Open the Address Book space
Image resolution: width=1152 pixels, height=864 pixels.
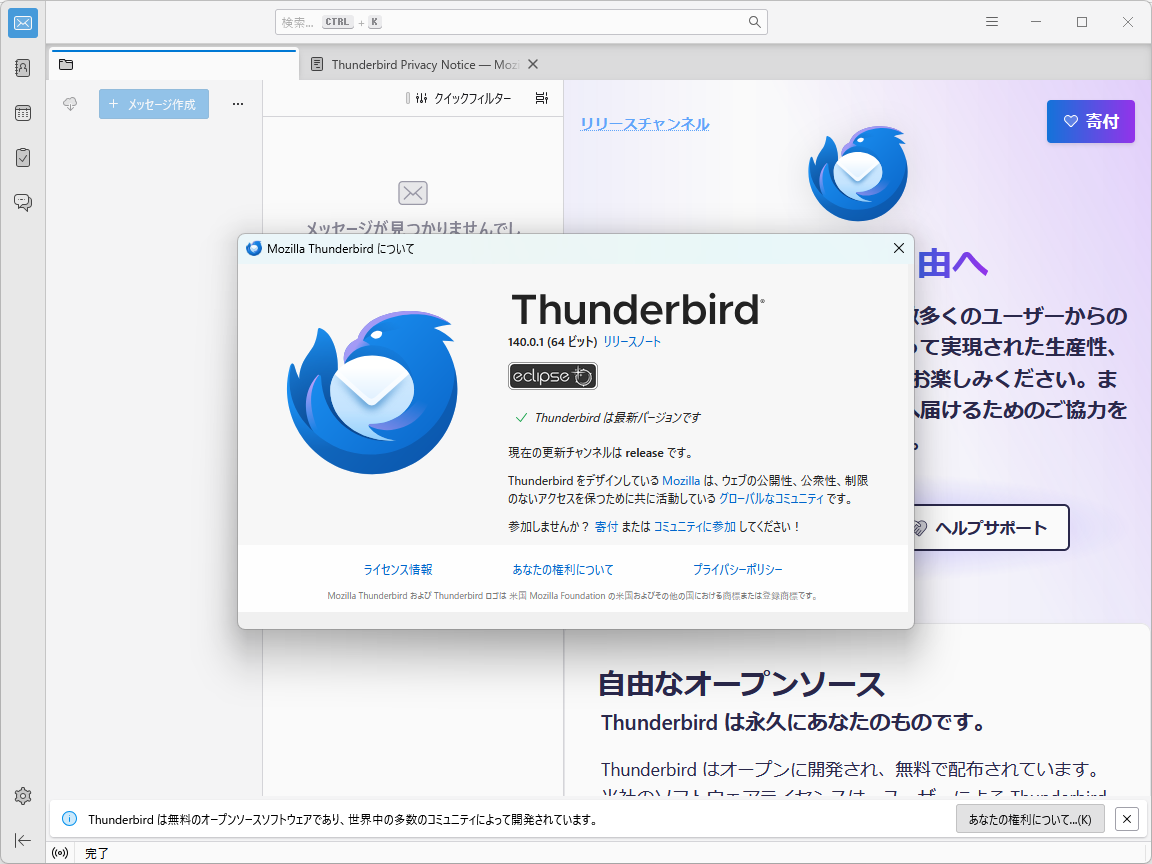[x=22, y=67]
